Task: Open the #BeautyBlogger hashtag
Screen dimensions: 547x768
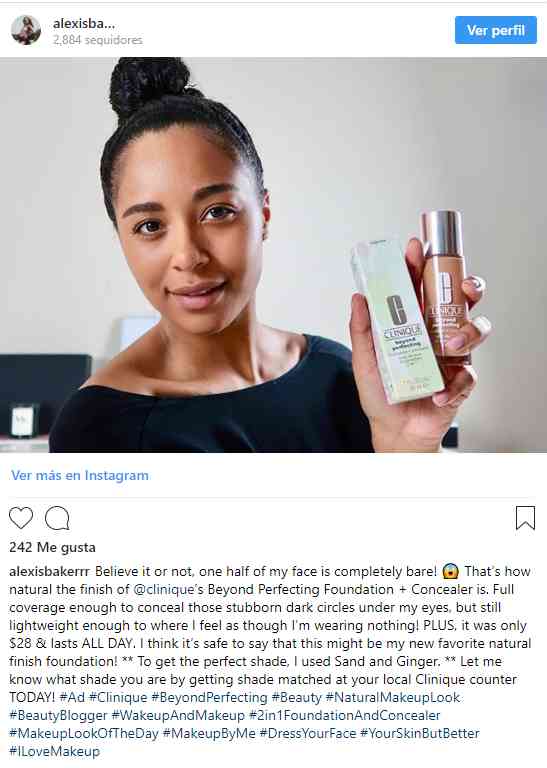Action: click(x=58, y=716)
